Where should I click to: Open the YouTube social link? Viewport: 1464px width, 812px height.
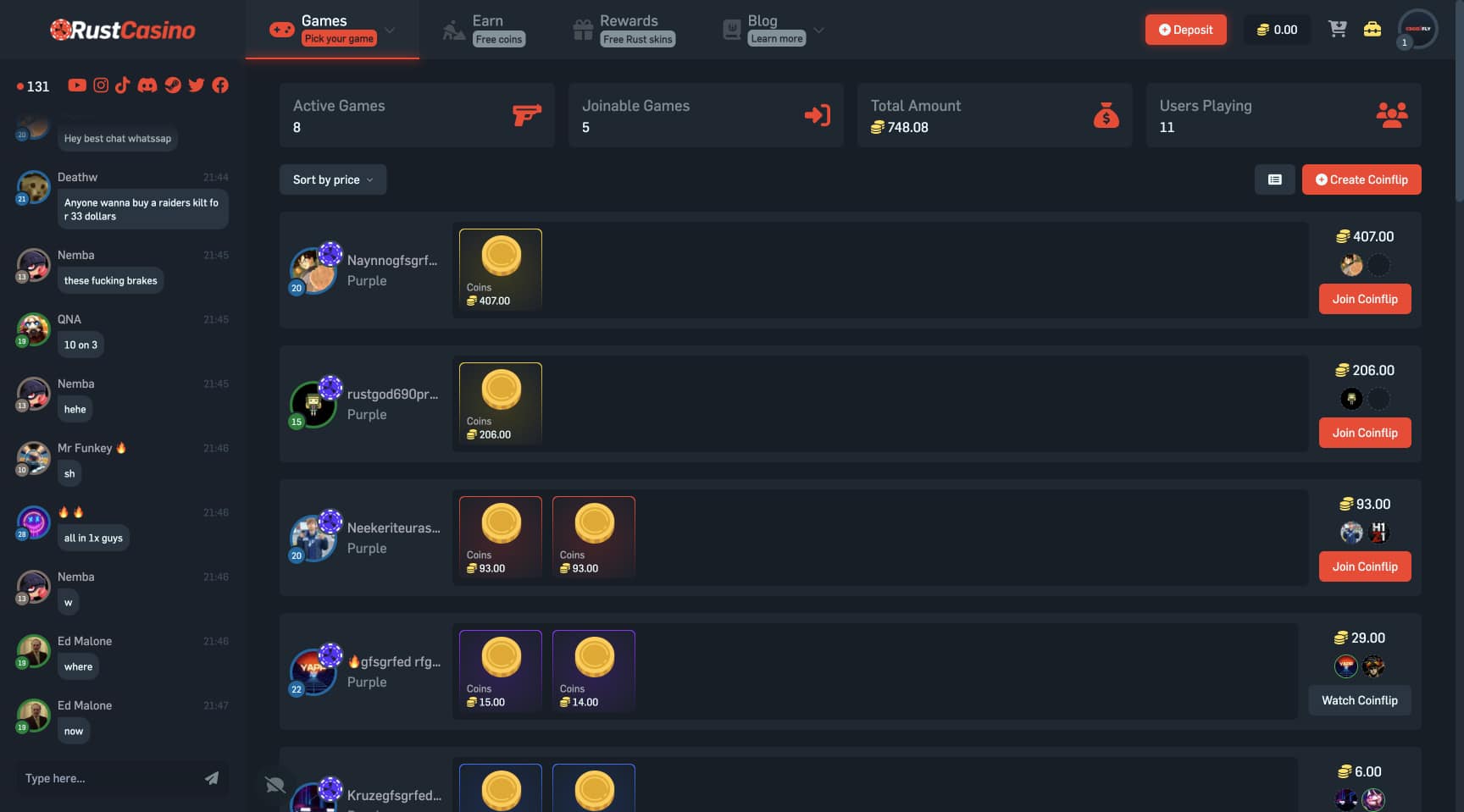point(77,86)
